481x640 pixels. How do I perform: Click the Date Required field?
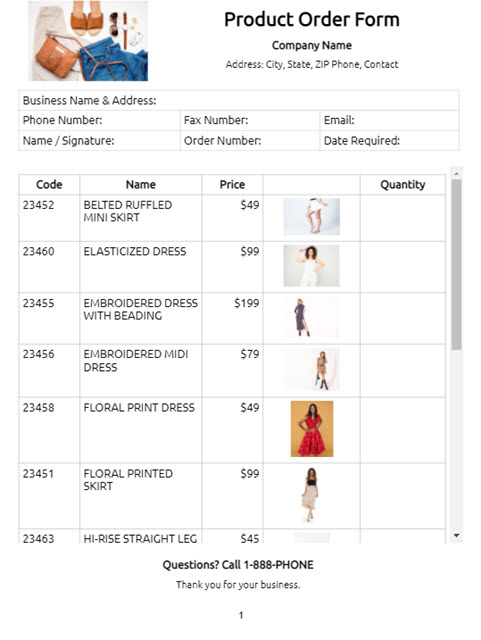coord(390,141)
